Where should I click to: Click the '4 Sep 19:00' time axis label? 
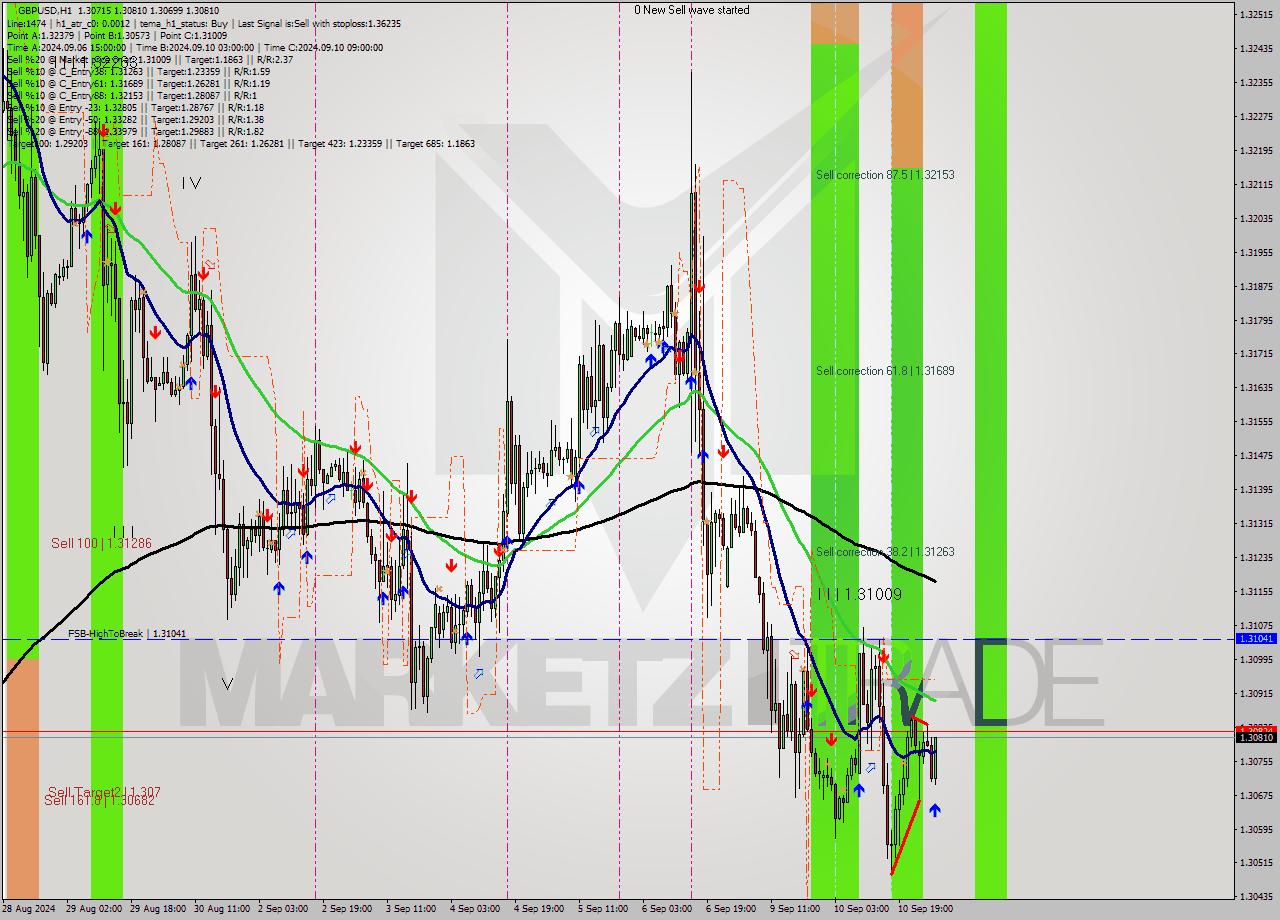click(x=539, y=909)
